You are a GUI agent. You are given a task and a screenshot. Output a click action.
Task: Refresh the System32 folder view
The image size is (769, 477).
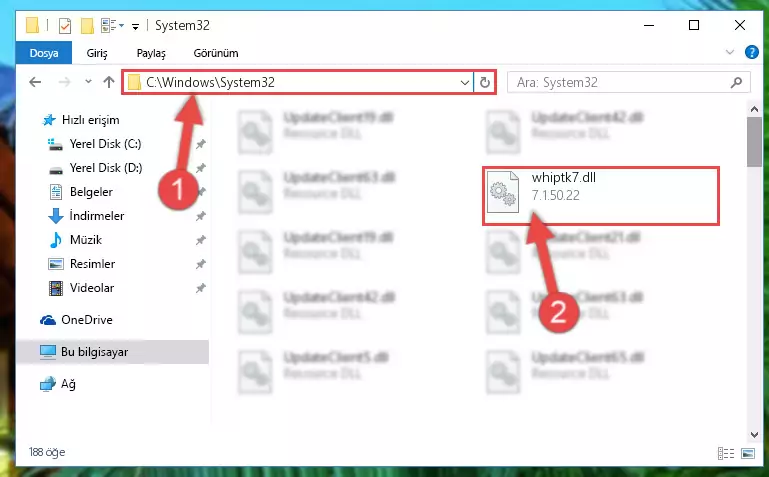(485, 82)
